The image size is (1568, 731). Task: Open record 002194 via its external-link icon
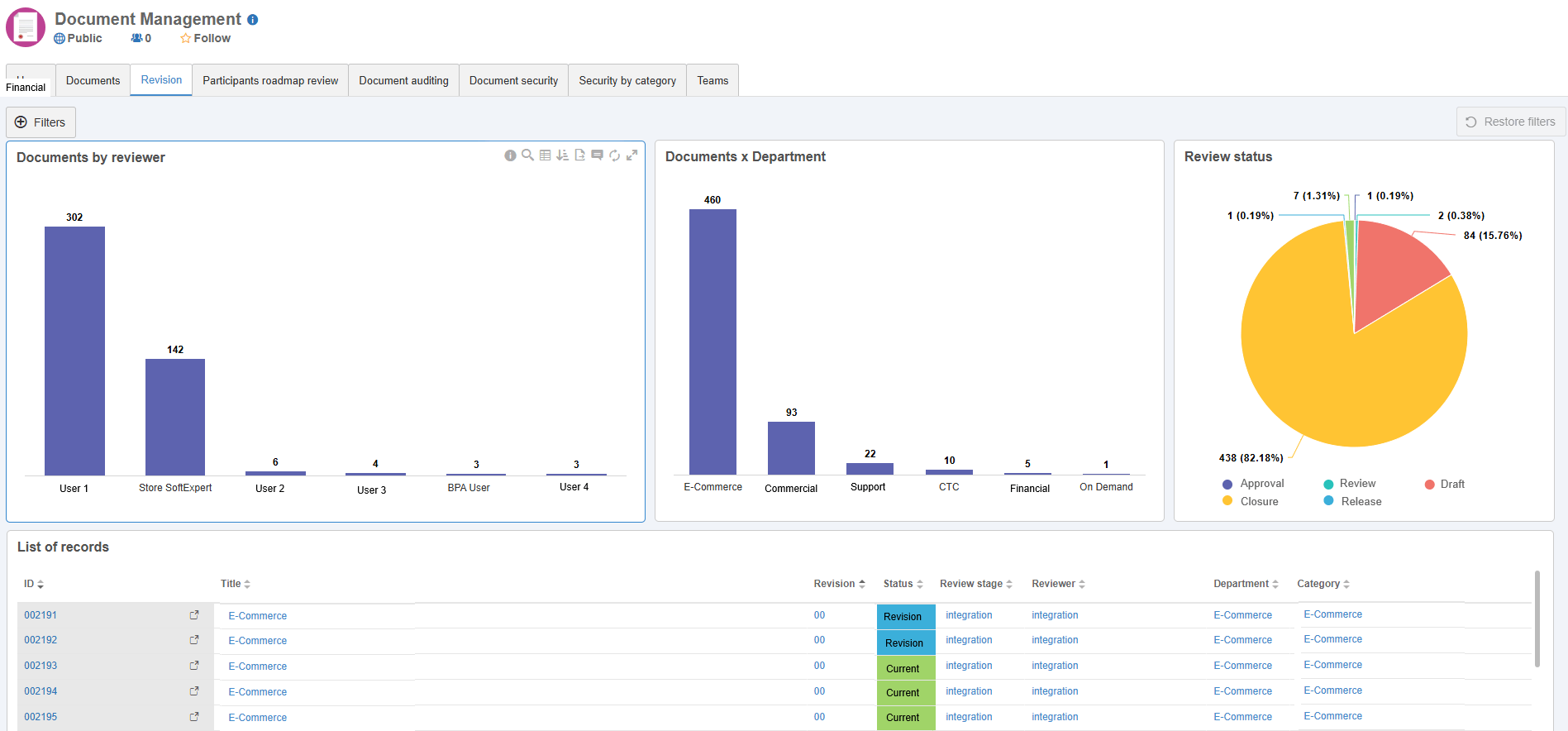194,691
